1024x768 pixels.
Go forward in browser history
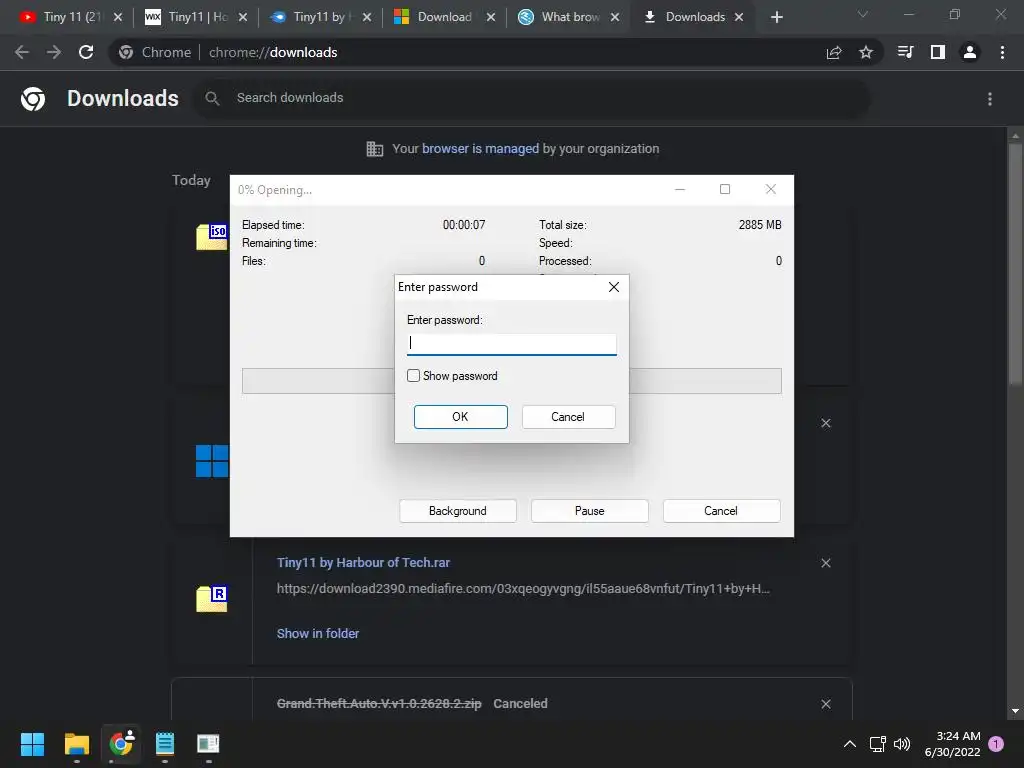[x=54, y=52]
